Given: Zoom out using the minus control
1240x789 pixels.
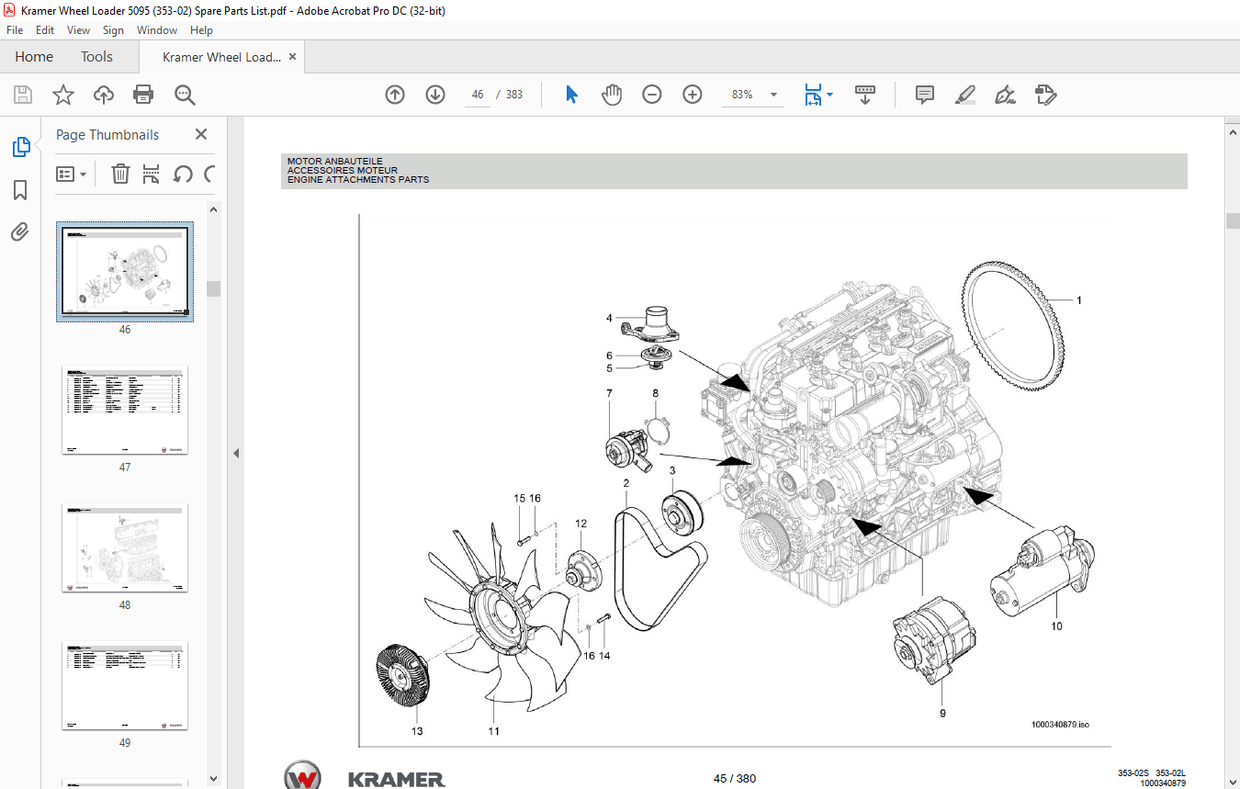Looking at the screenshot, I should 651,94.
